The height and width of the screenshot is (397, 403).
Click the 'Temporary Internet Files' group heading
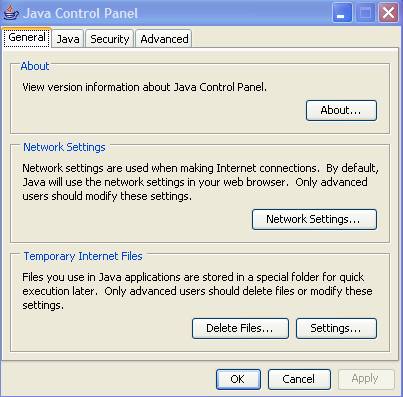pos(83,256)
